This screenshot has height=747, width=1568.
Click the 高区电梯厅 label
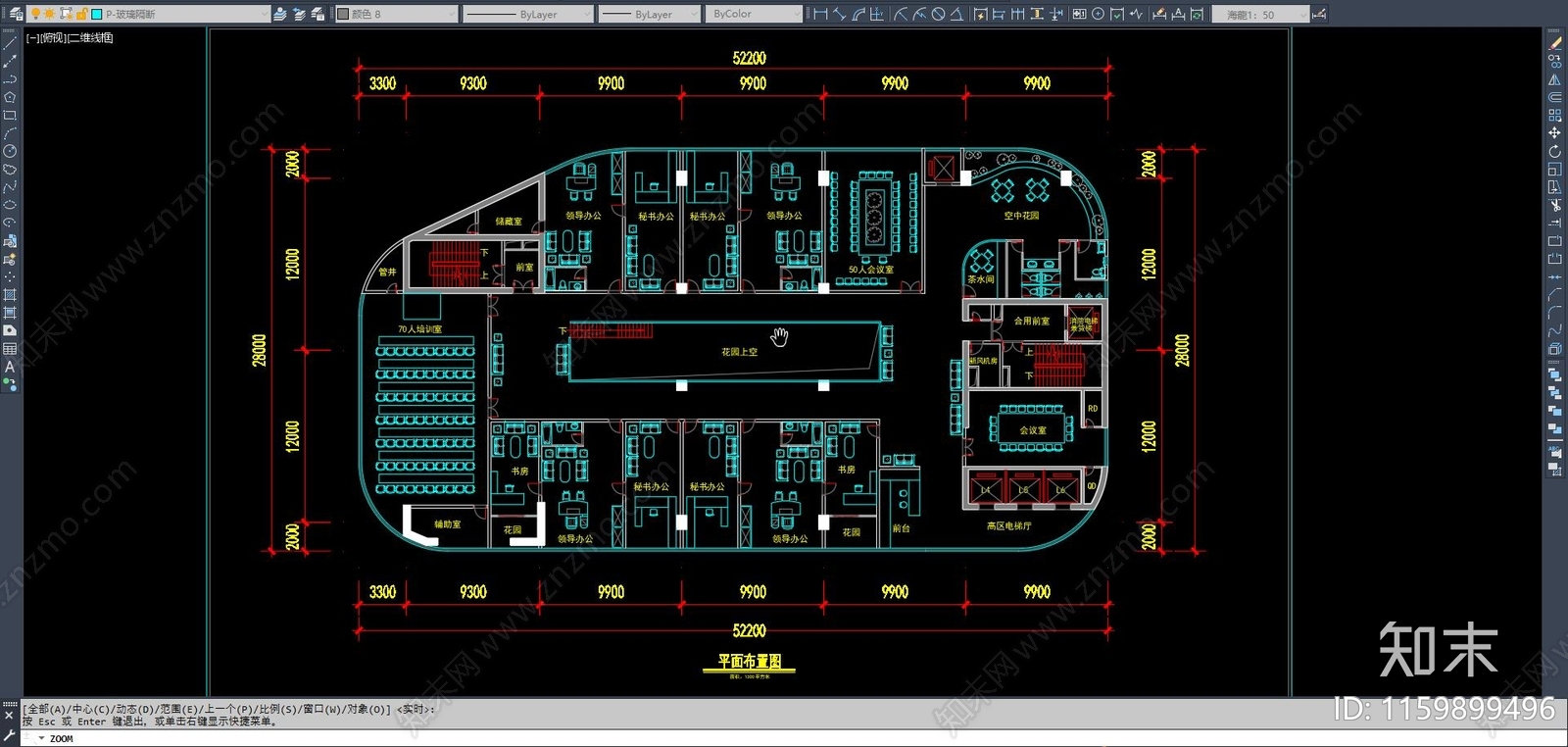[x=1008, y=526]
